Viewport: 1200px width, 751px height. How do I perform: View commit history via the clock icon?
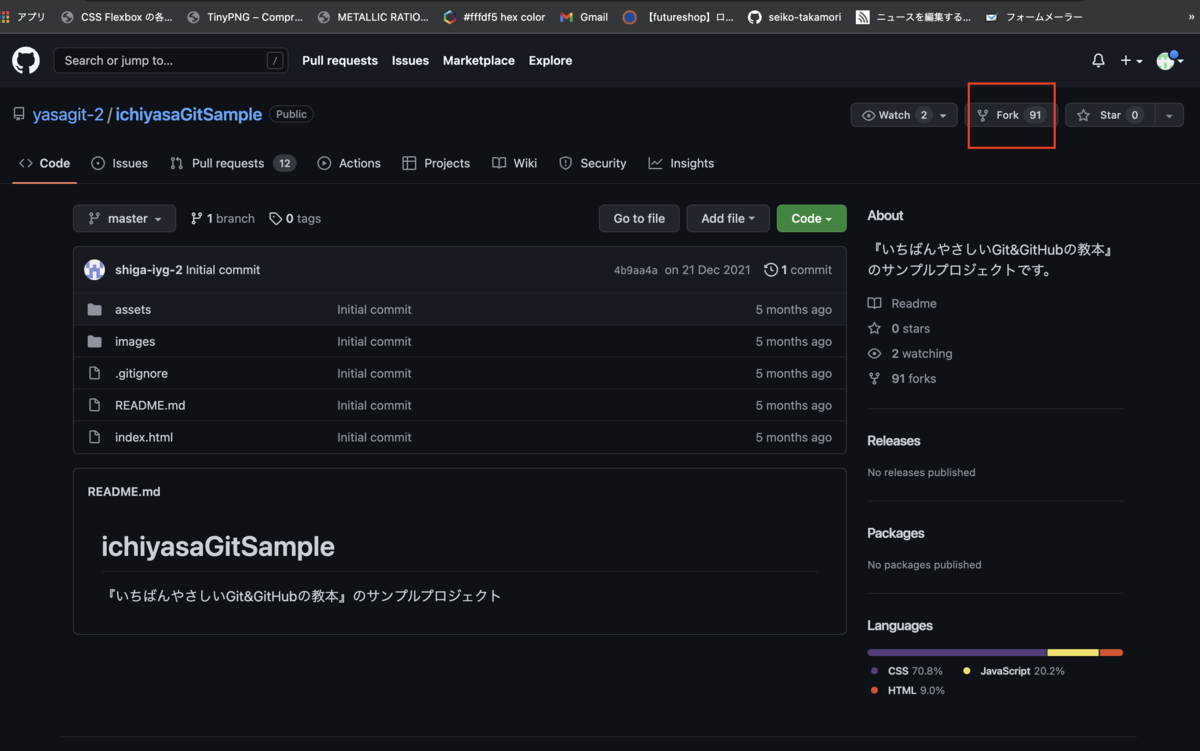click(770, 269)
